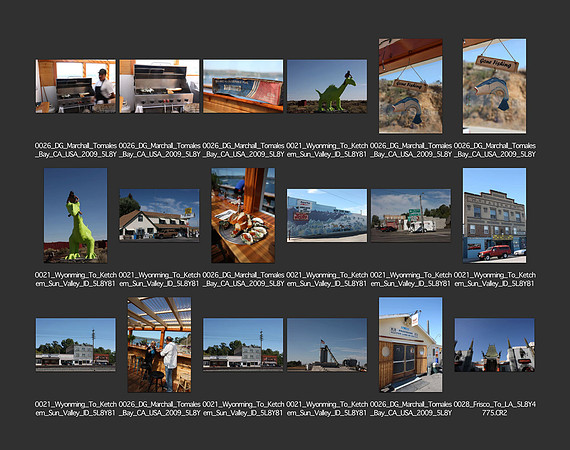570x450 pixels.
Task: Click the caption beneath the pergola bar photo
Action: coord(159,409)
